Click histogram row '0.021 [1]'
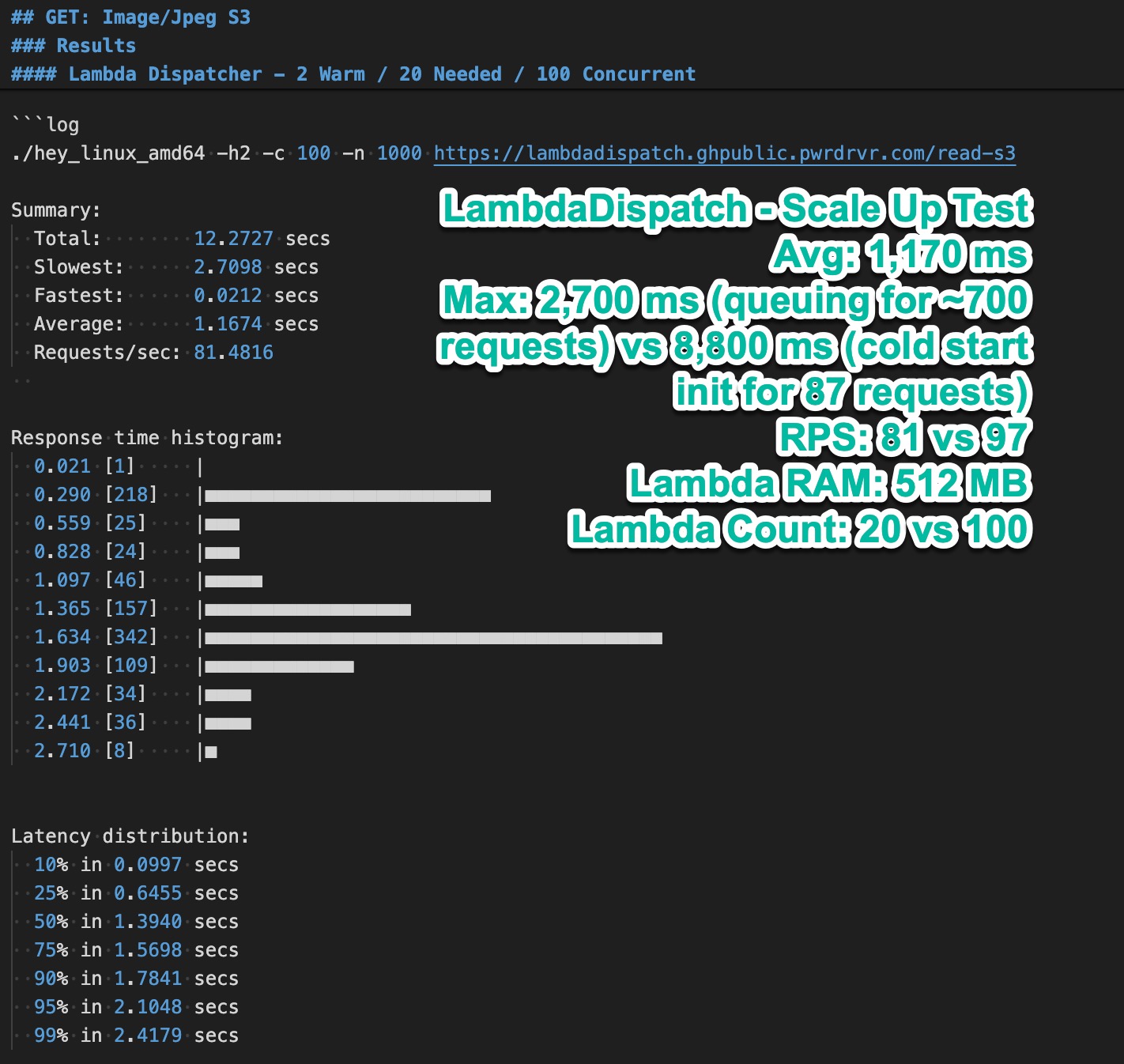1124x1064 pixels. pos(119,466)
